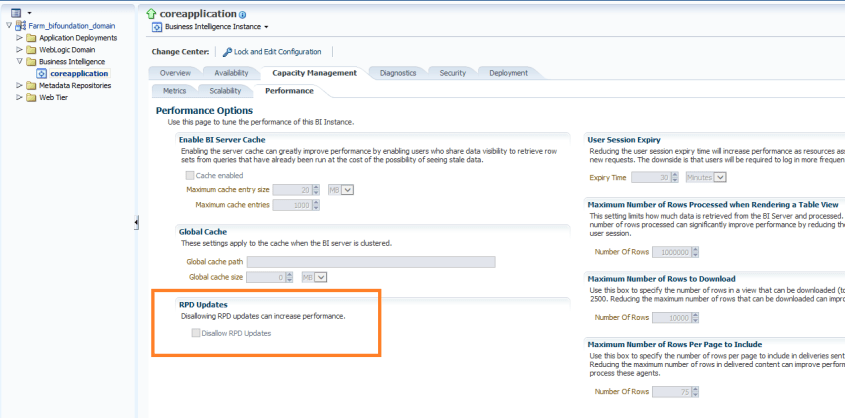Click the collapse navigation pane splitter arrow
This screenshot has width=845, height=418.
coord(136,222)
